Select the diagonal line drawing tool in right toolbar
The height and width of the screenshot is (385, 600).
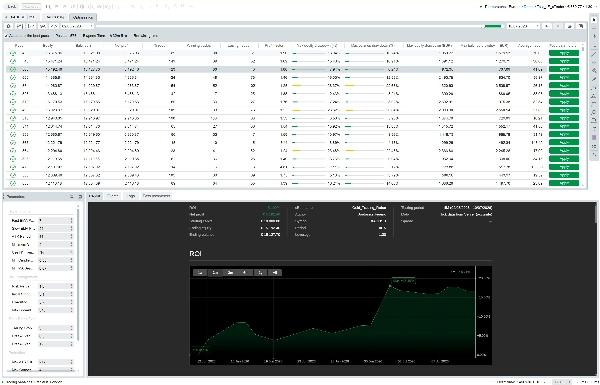594,54
